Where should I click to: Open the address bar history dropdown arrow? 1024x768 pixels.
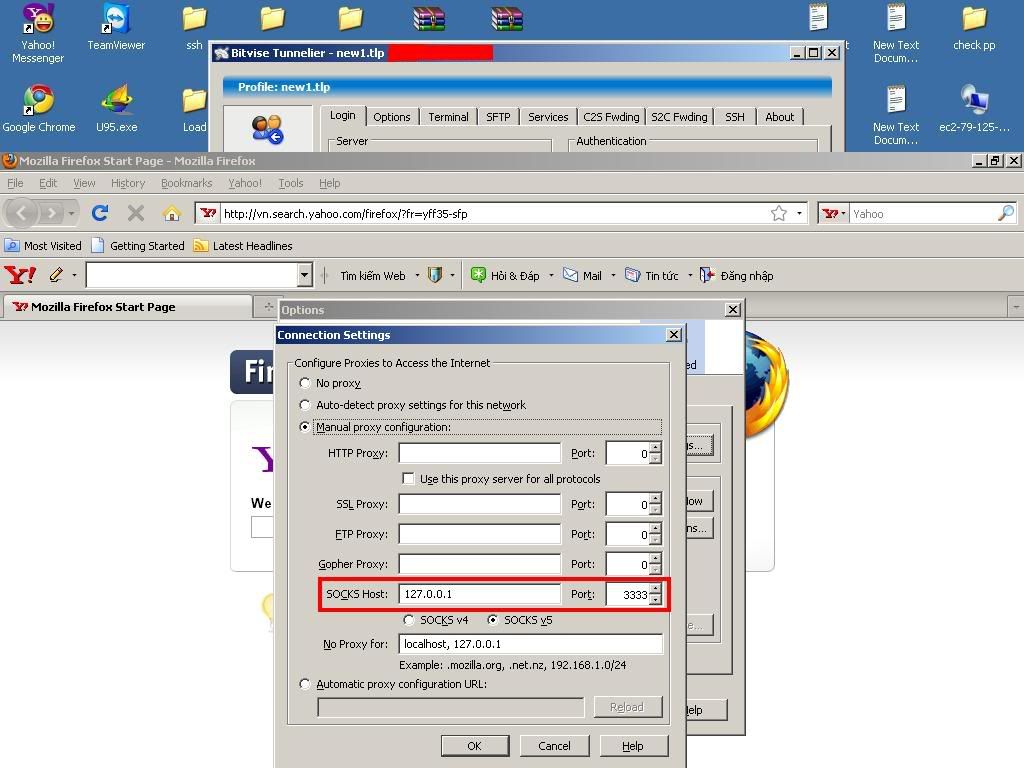click(x=799, y=214)
